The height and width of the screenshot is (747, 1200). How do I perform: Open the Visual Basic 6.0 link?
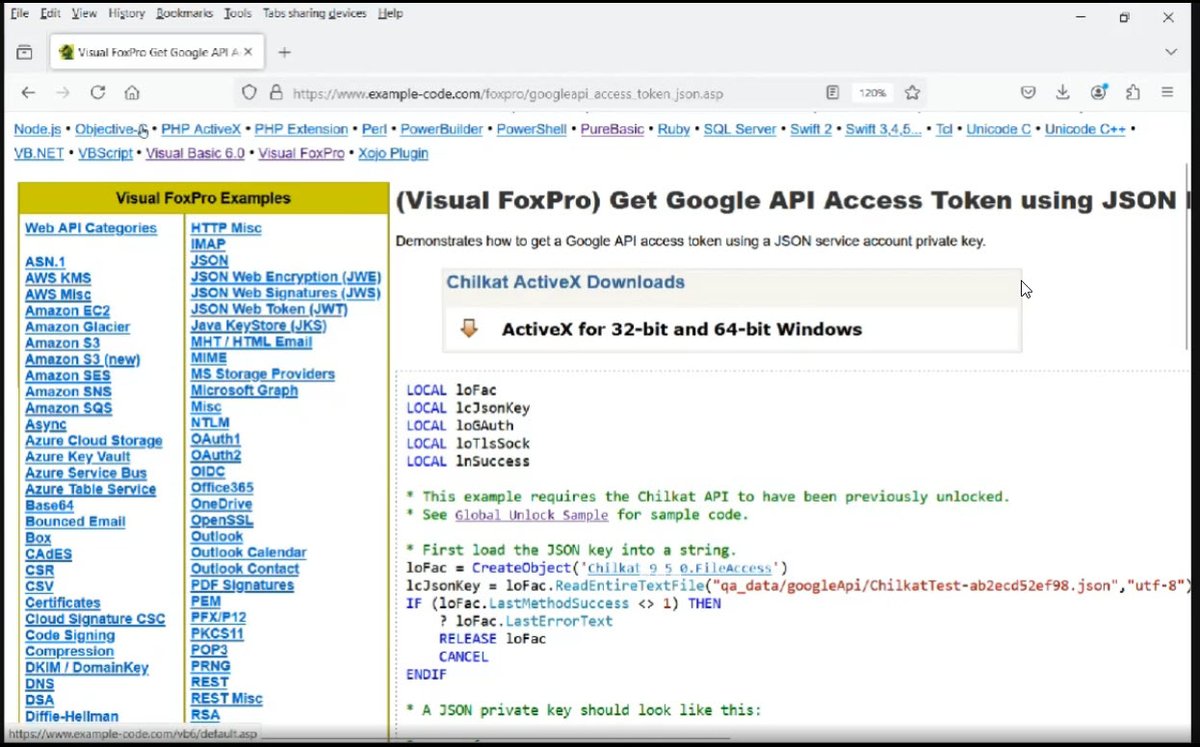tap(195, 153)
